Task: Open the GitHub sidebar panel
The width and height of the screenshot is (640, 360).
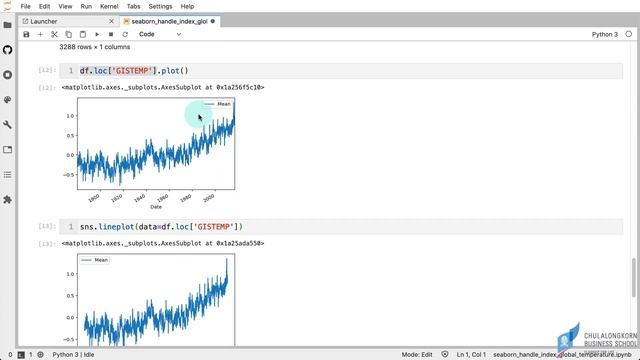Action: 7,50
